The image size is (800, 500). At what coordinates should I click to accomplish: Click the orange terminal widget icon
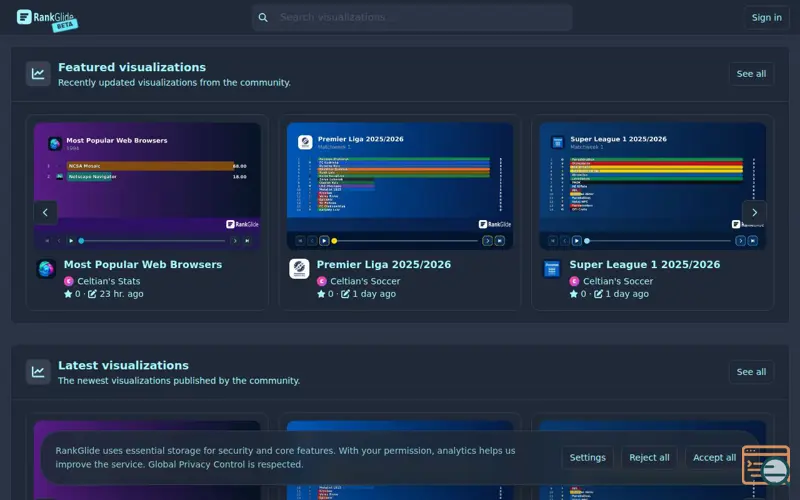[x=765, y=465]
